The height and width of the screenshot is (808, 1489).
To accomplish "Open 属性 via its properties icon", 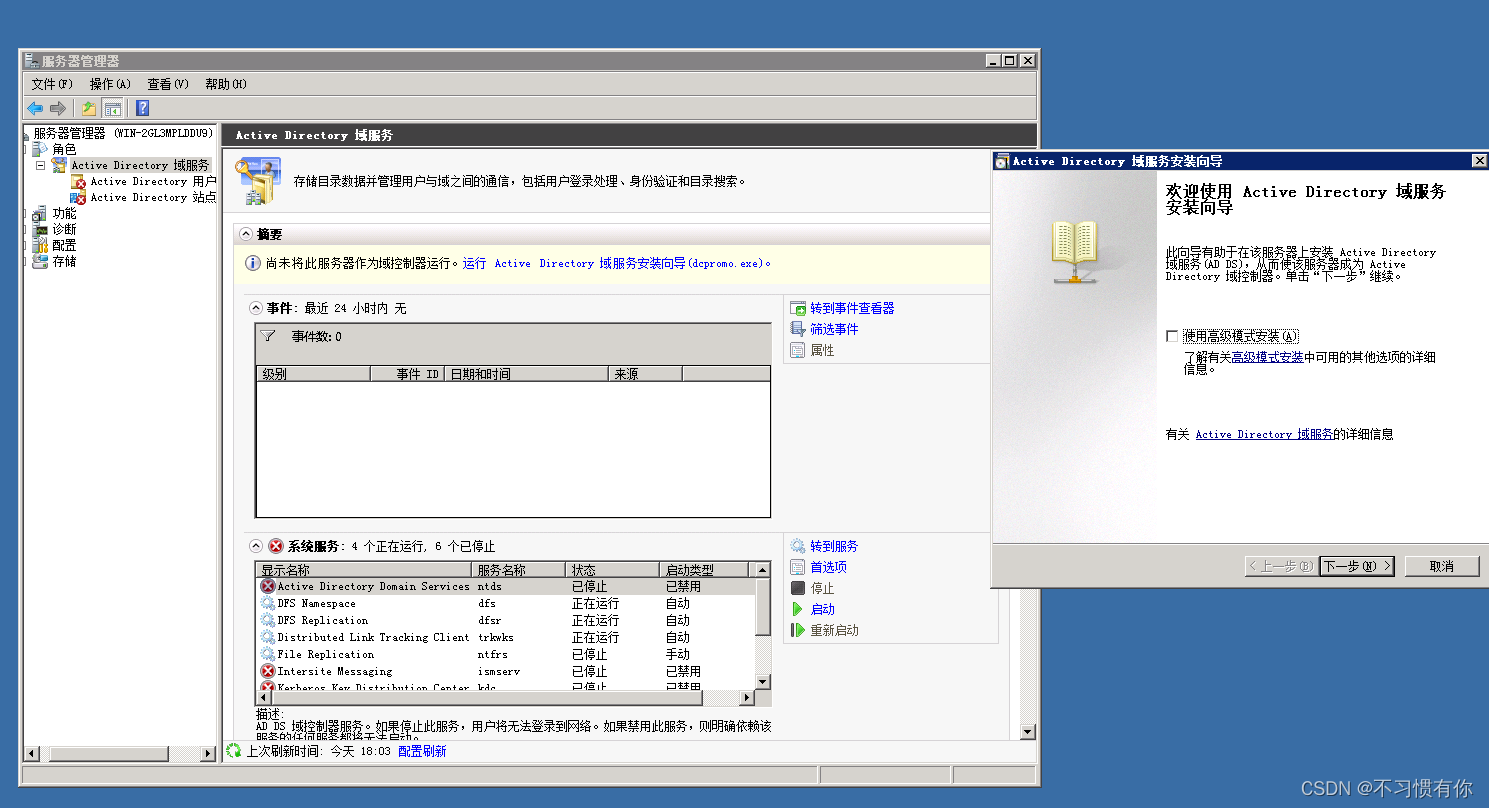I will pos(795,350).
